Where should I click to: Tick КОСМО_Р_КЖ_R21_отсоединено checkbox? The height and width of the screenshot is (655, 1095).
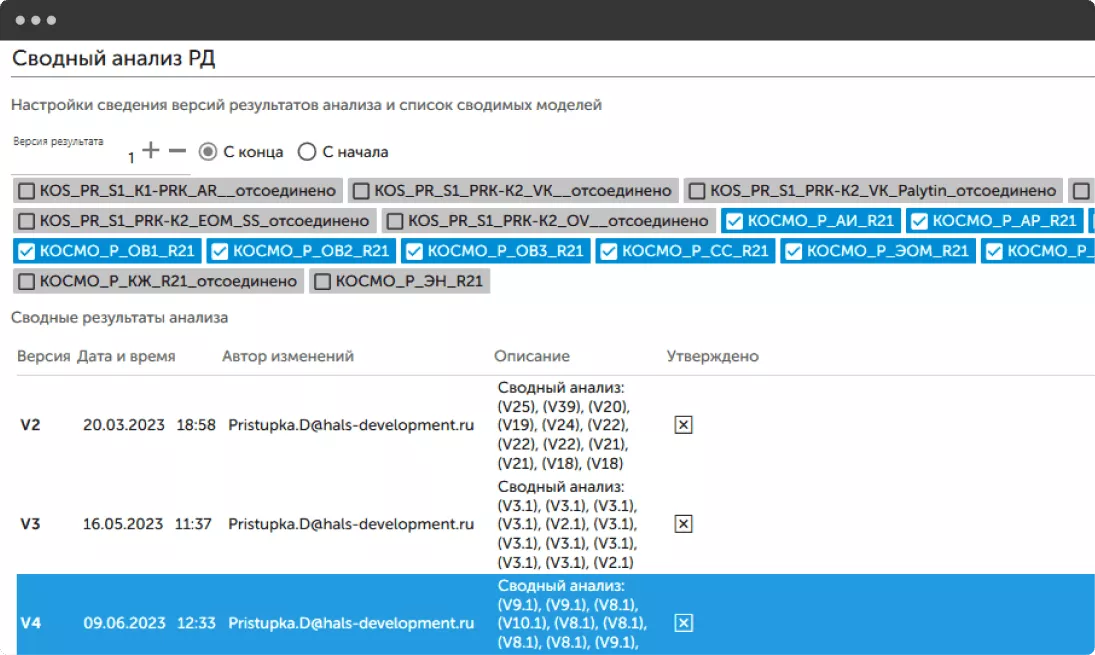pos(27,282)
